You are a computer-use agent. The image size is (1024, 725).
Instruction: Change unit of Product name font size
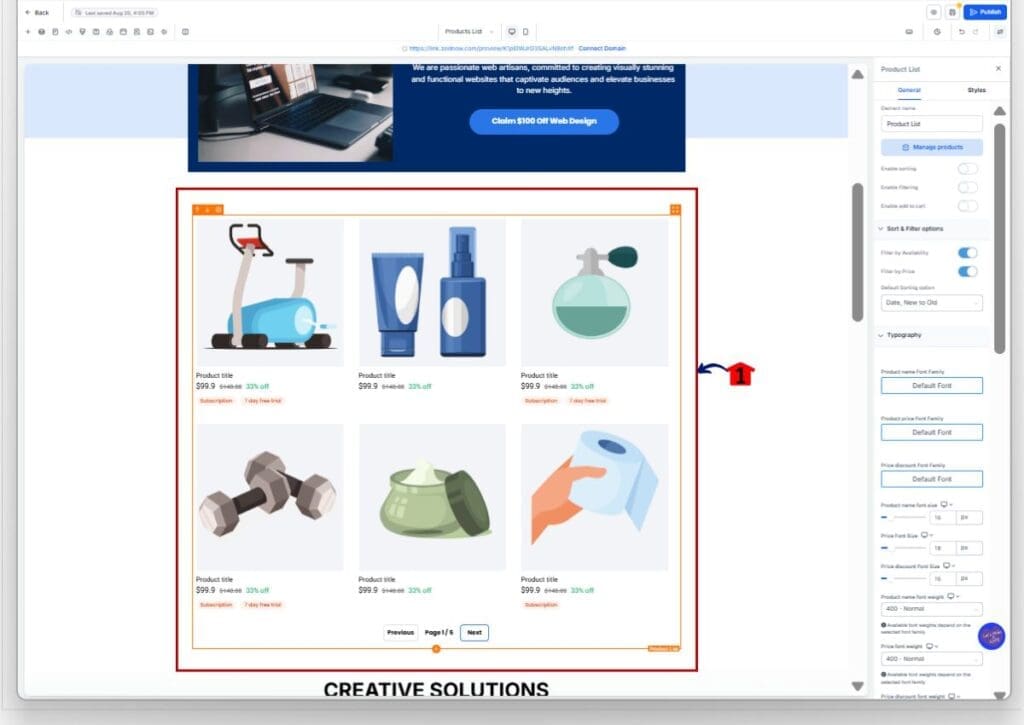pos(969,518)
